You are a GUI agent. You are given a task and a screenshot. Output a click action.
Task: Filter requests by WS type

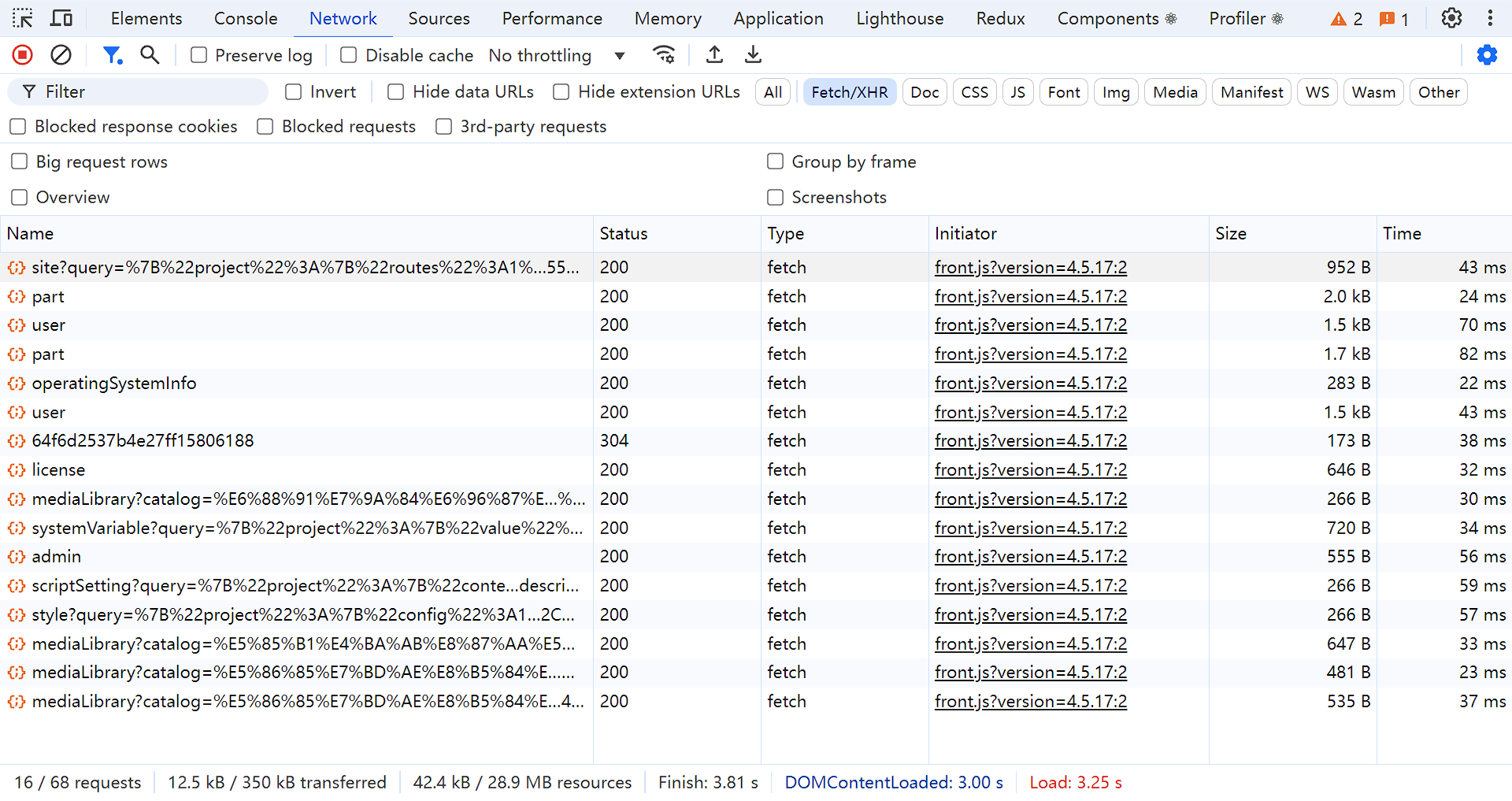tap(1317, 92)
